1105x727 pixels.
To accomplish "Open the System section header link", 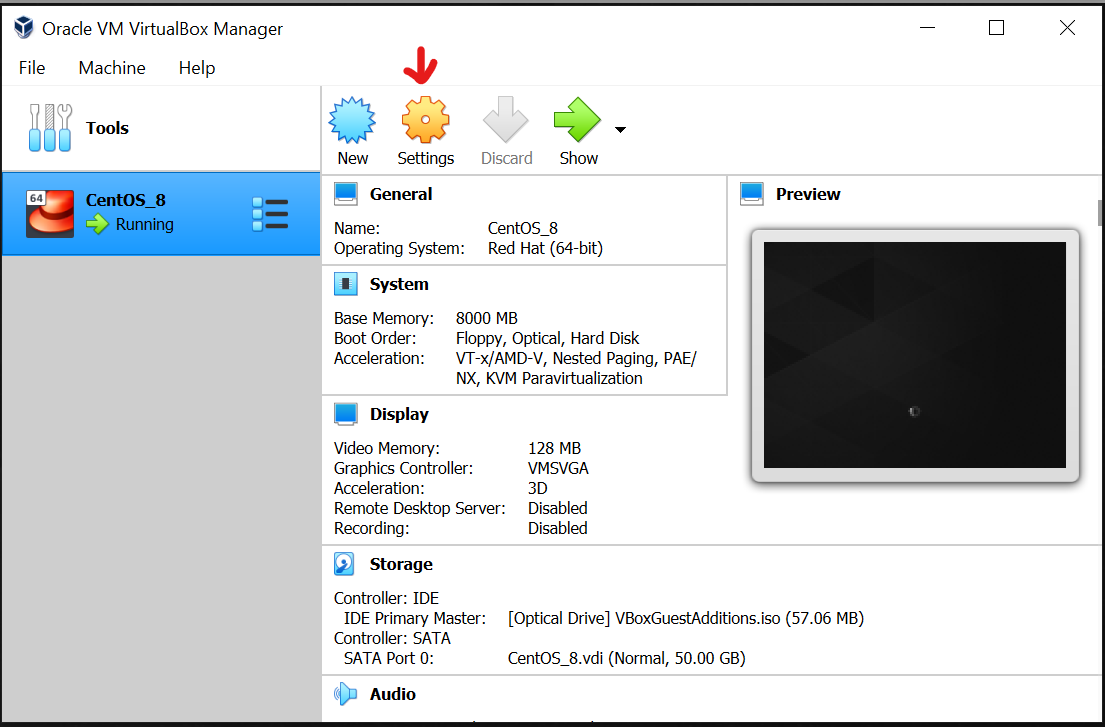I will (x=399, y=284).
